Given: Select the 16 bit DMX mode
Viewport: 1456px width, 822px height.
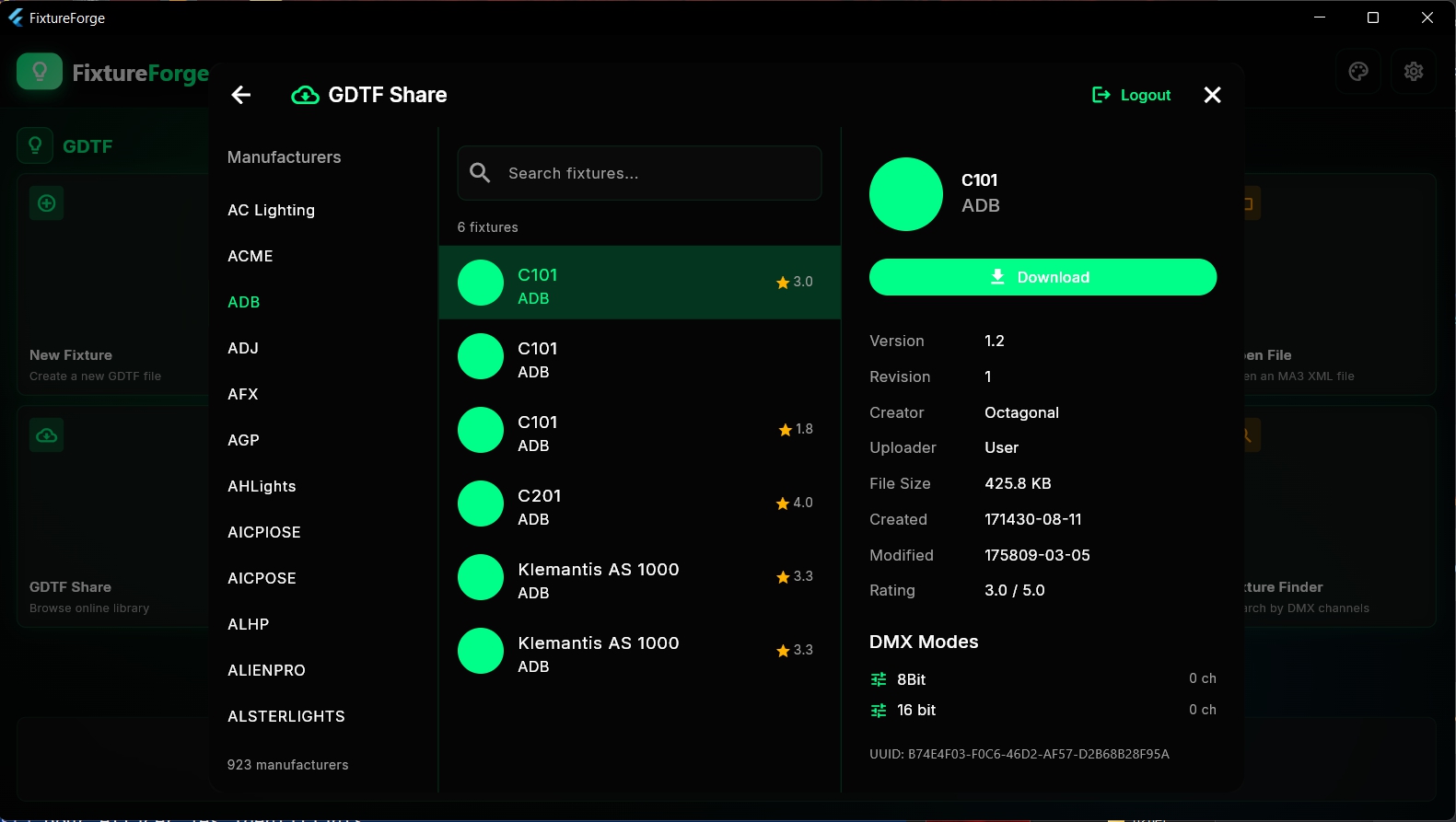Looking at the screenshot, I should click(x=1042, y=711).
